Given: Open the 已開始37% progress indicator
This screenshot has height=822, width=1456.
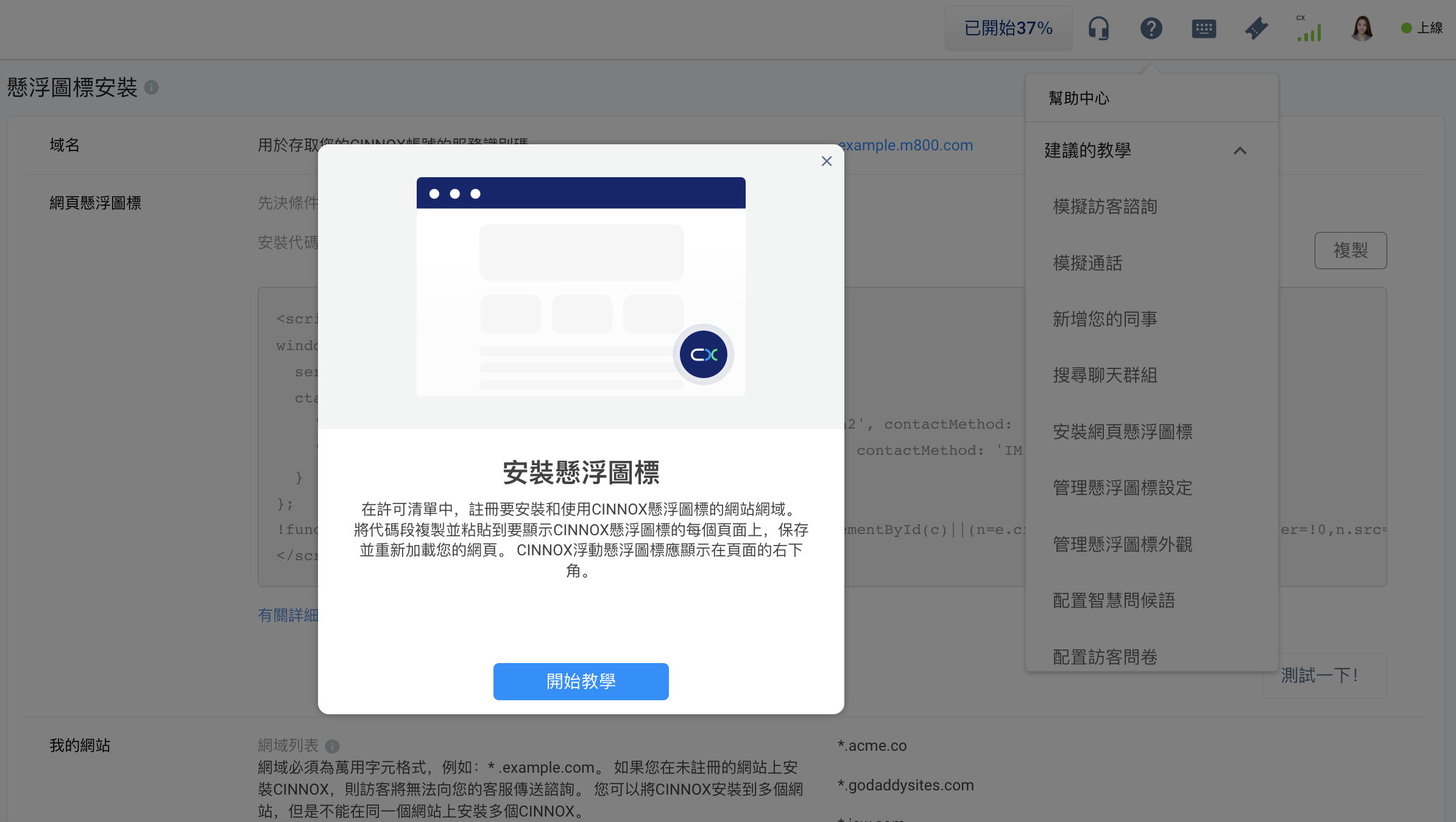Looking at the screenshot, I should pos(1008,28).
